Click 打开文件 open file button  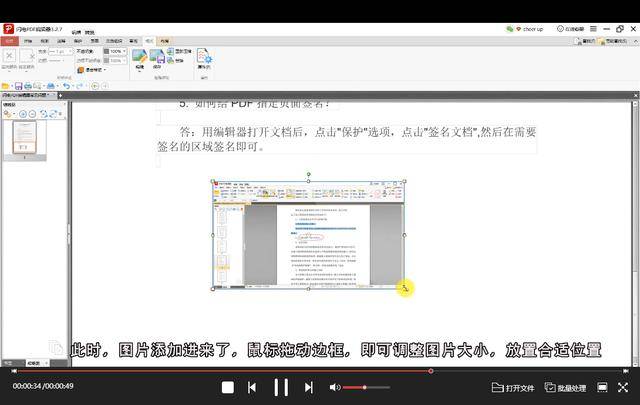pyautogui.click(x=513, y=387)
